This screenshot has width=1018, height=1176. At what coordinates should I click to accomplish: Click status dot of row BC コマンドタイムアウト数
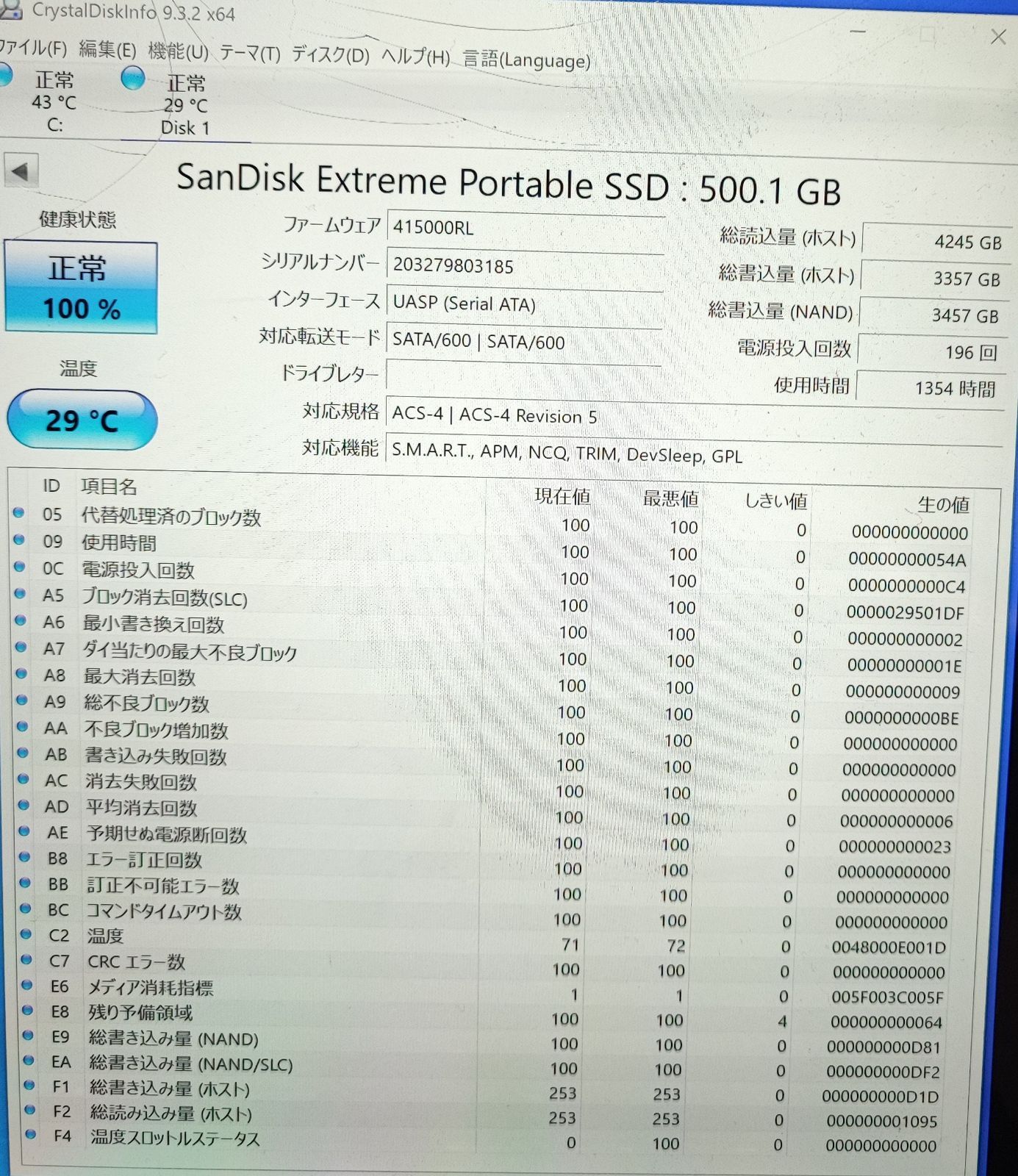tap(25, 908)
